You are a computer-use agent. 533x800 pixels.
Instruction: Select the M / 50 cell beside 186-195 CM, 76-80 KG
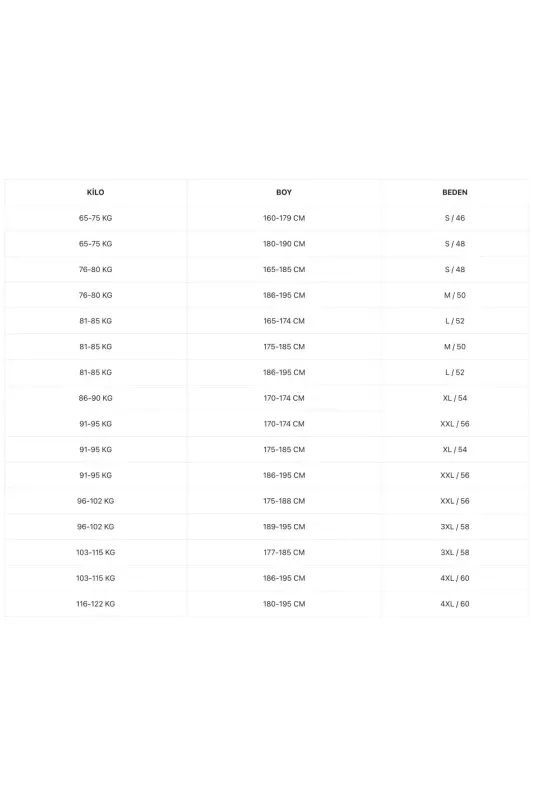454,295
